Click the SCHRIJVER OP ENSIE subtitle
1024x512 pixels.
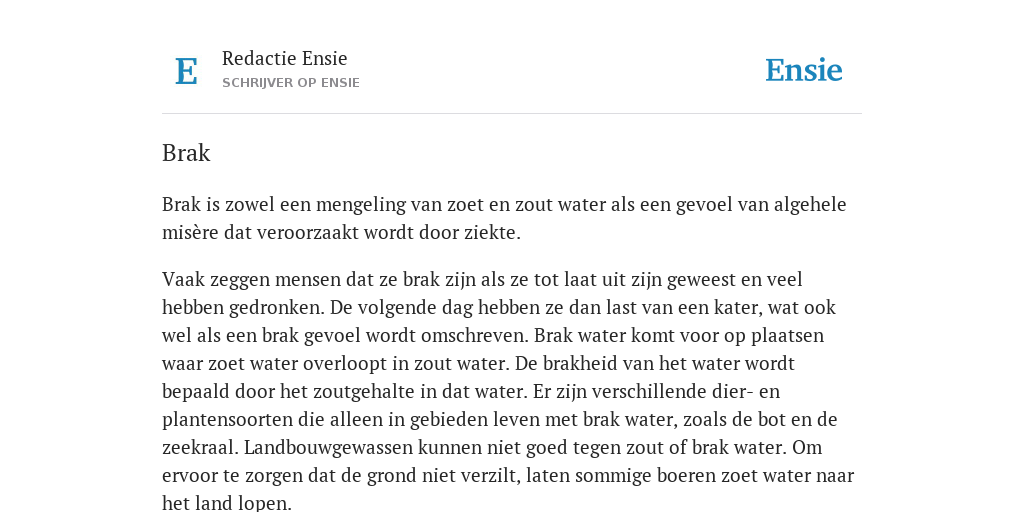point(291,83)
